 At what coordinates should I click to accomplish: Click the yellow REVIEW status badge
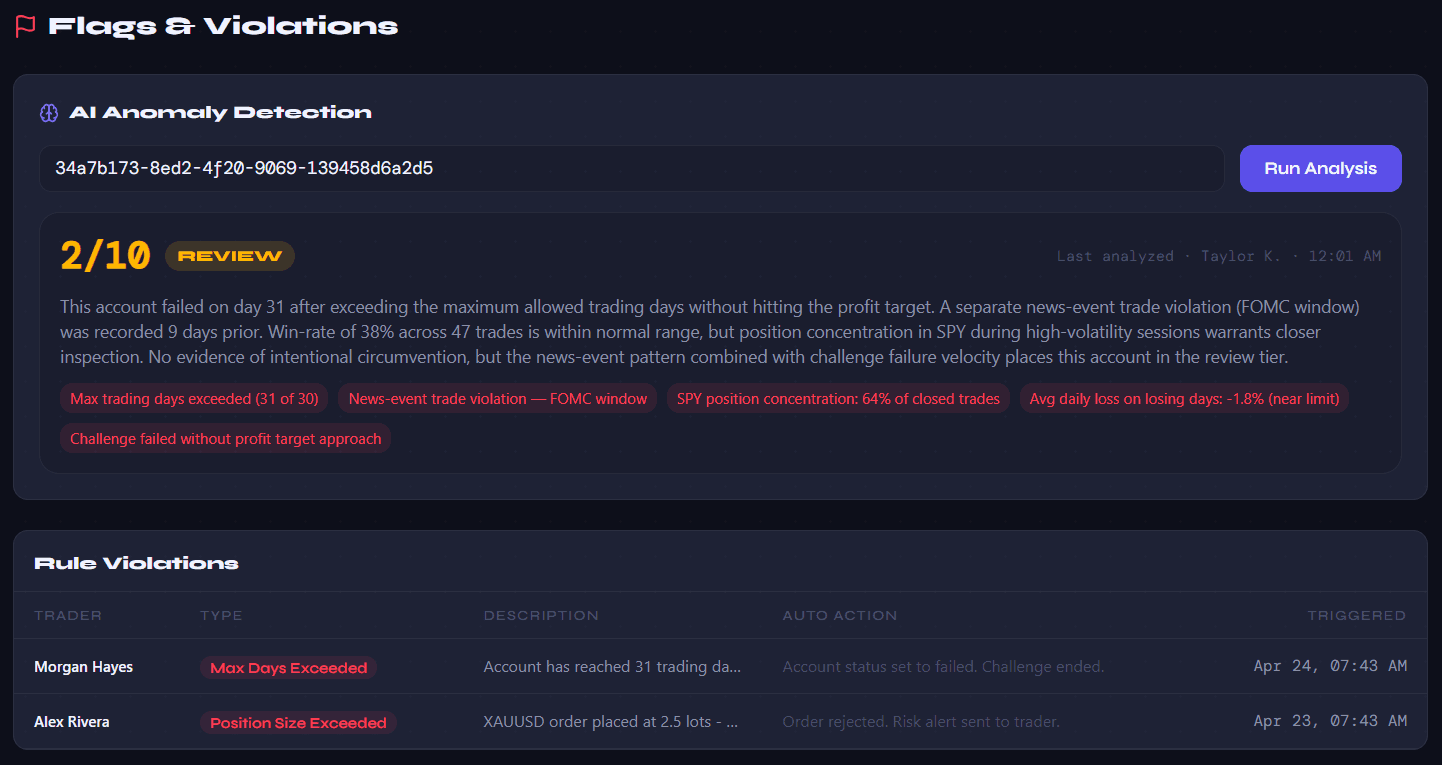[x=230, y=256]
